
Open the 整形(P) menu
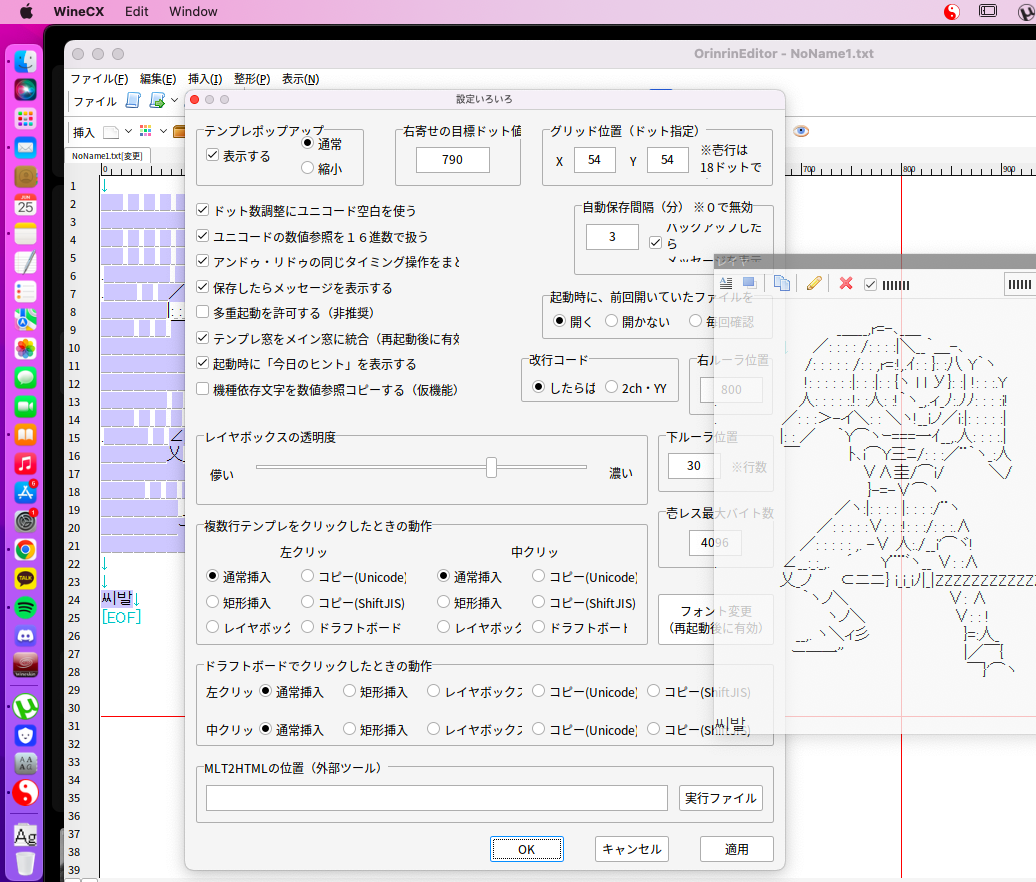point(251,79)
